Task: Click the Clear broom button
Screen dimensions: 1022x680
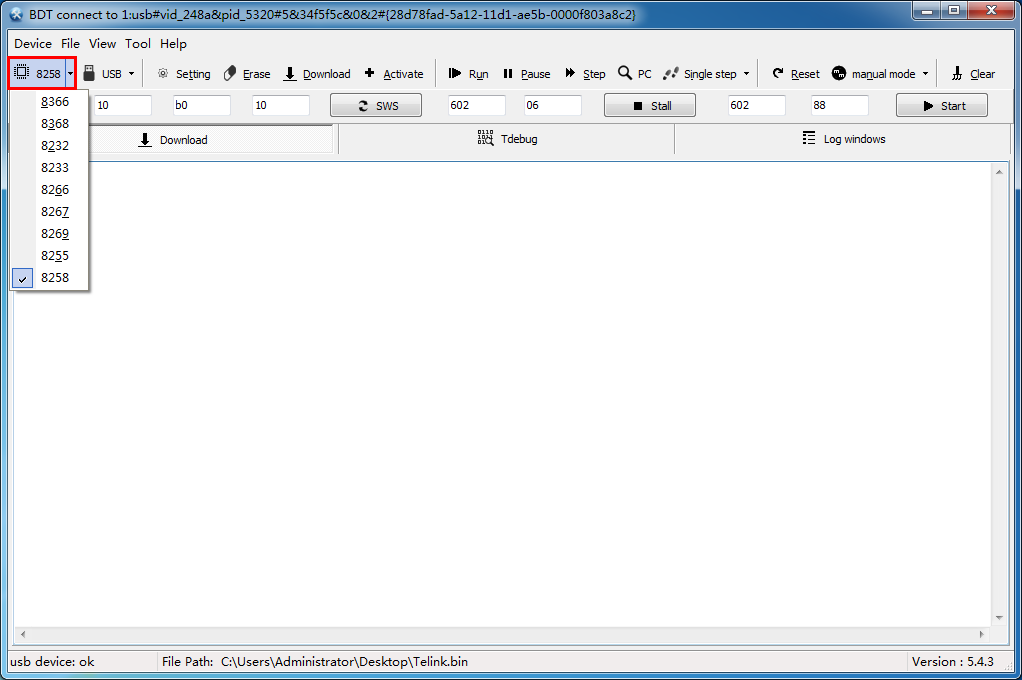Action: pyautogui.click(x=972, y=74)
